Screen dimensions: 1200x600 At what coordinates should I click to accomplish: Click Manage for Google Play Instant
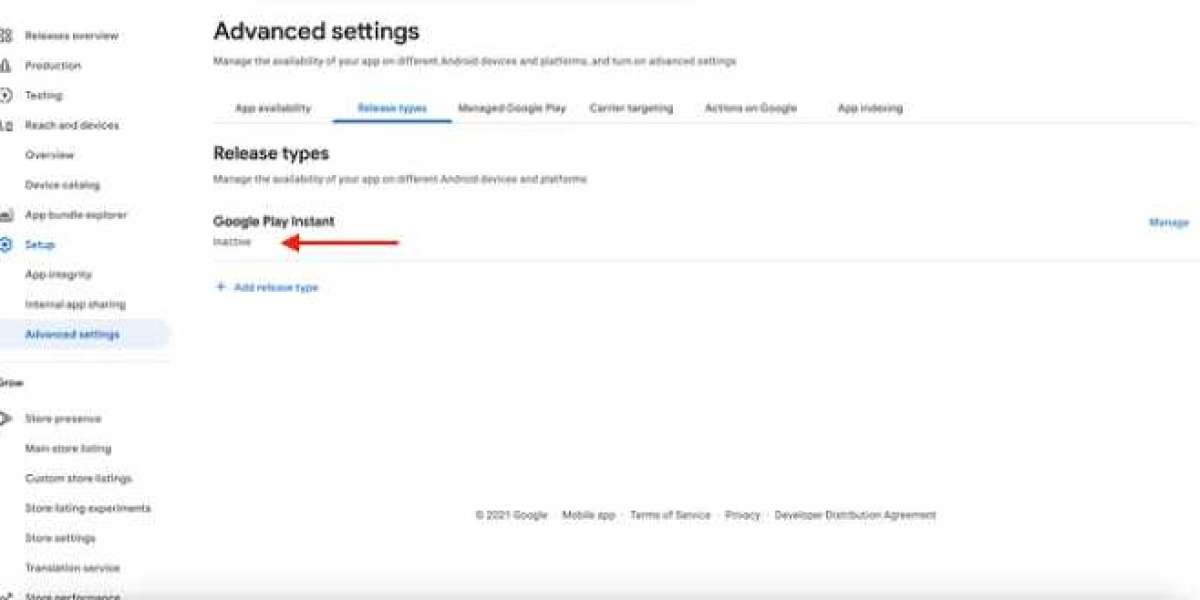tap(1169, 223)
